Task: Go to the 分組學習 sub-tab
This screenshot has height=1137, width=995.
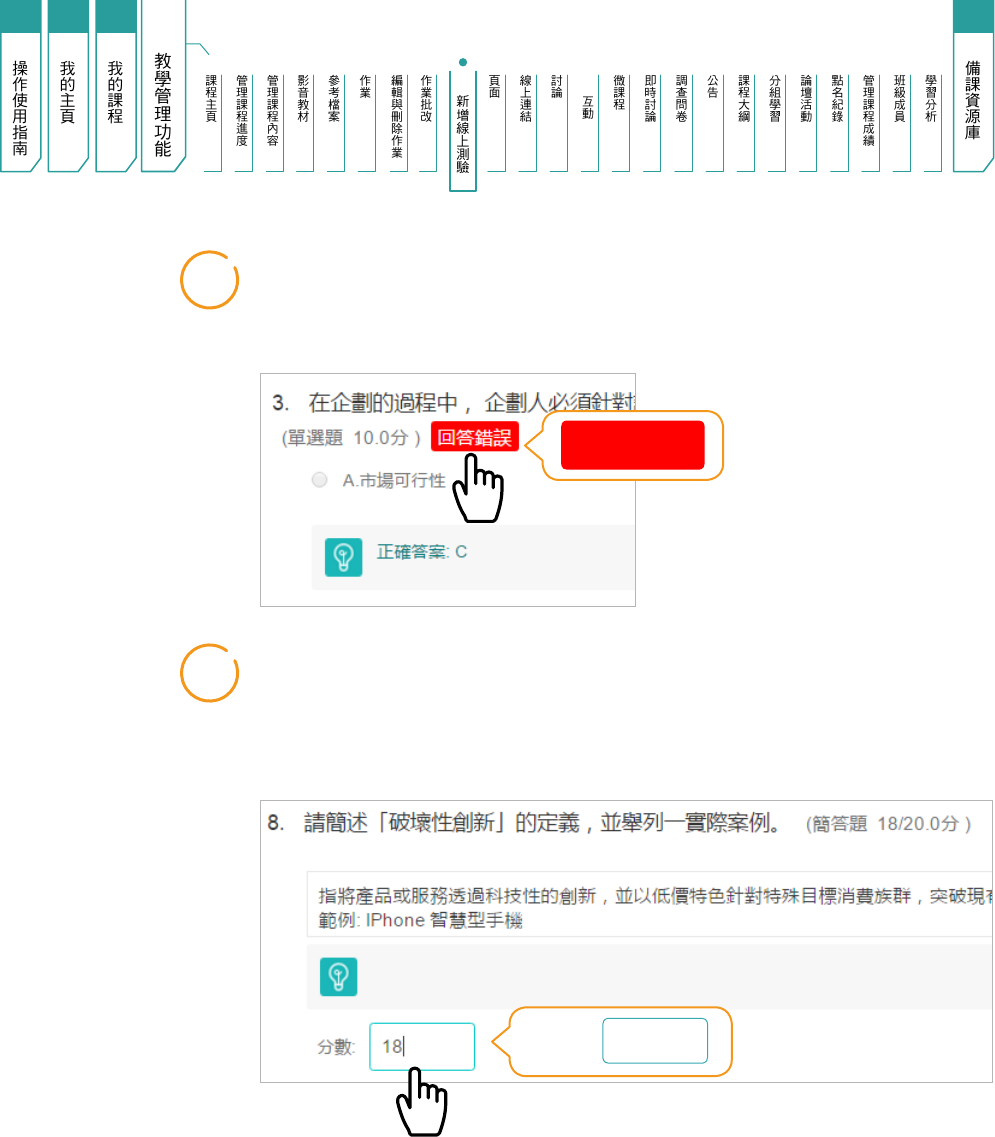Action: [x=776, y=122]
